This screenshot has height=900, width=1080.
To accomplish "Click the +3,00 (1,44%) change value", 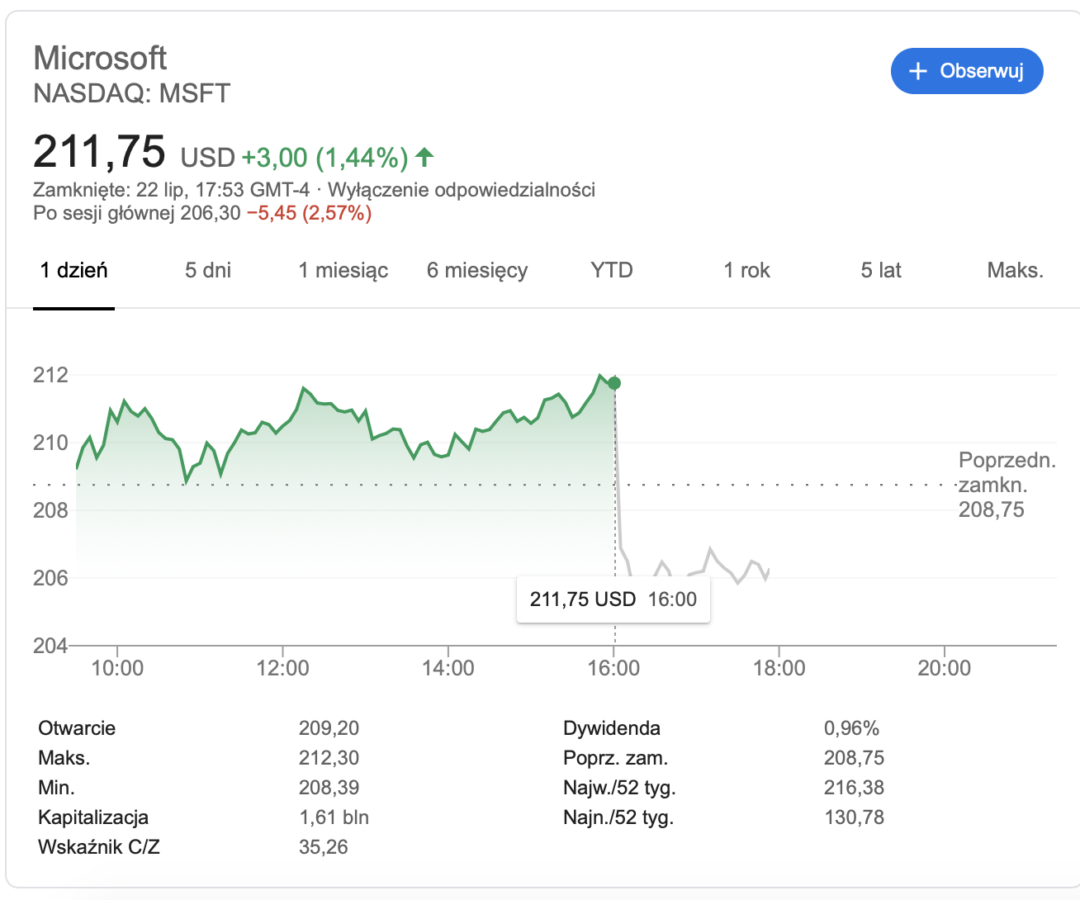I will tap(325, 158).
